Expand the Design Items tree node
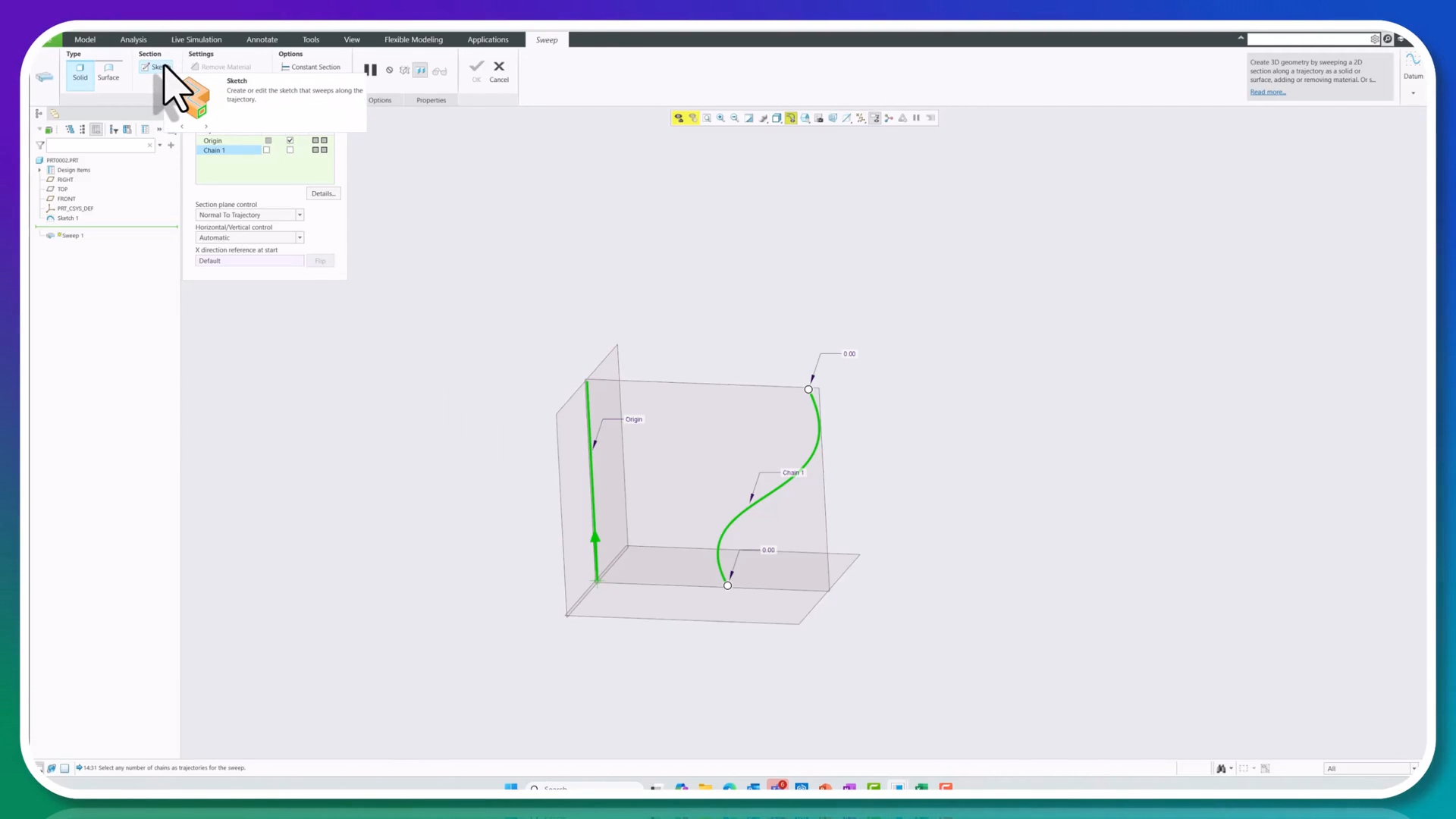The image size is (1456, 819). (40, 170)
